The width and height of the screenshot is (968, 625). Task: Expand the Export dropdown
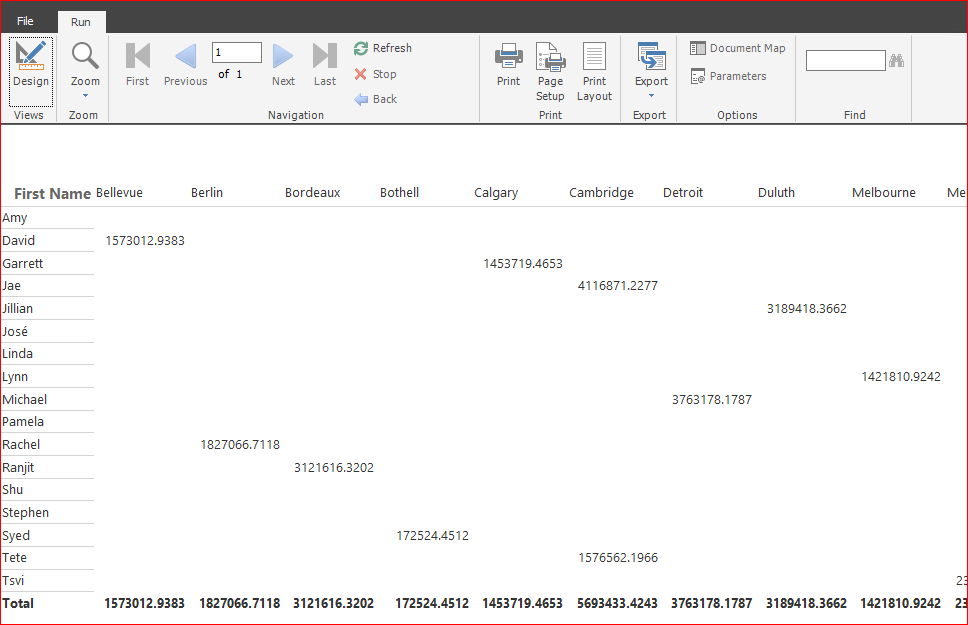click(x=651, y=96)
